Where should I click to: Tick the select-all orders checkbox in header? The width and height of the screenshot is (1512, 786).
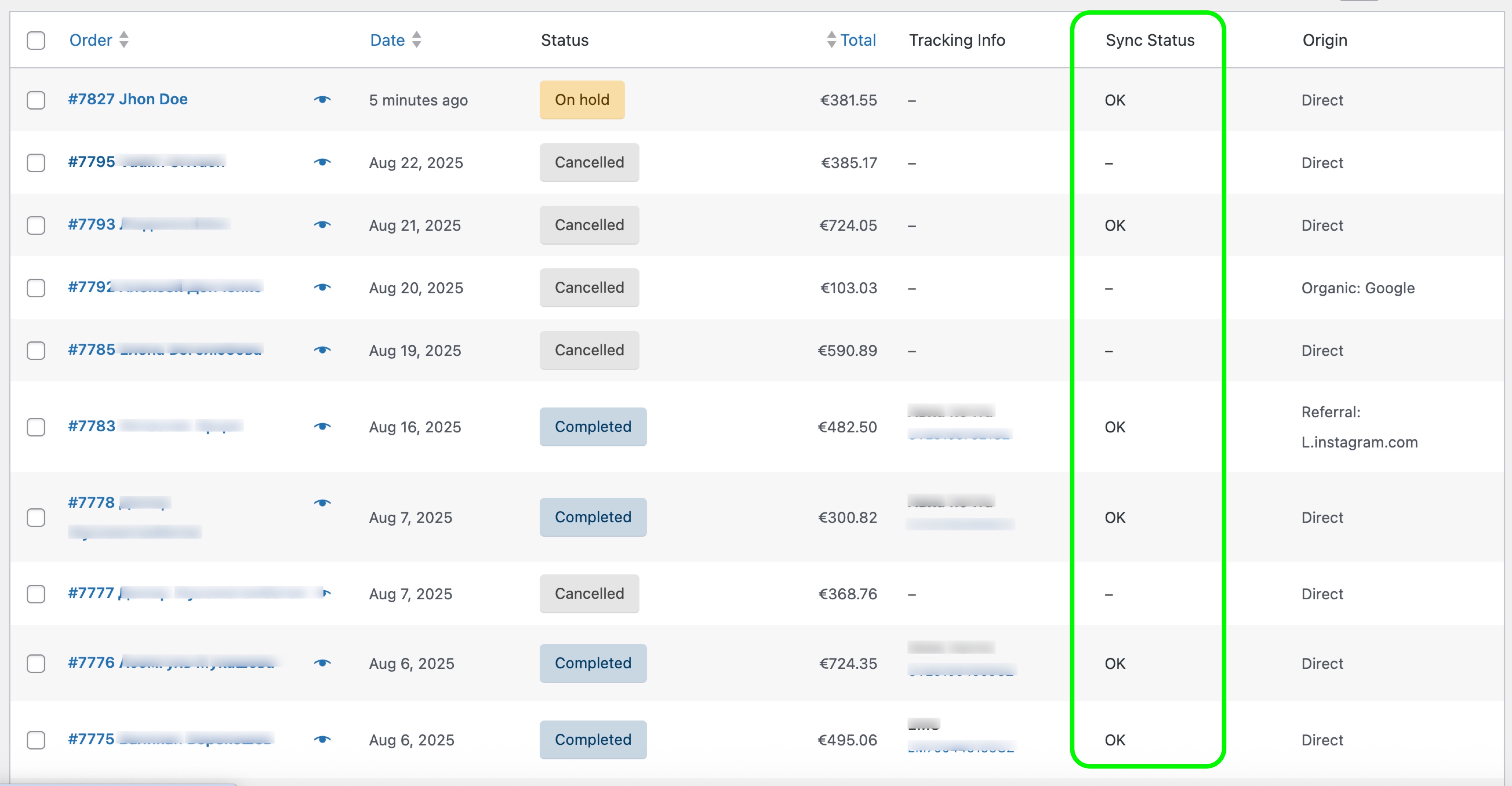(36, 41)
